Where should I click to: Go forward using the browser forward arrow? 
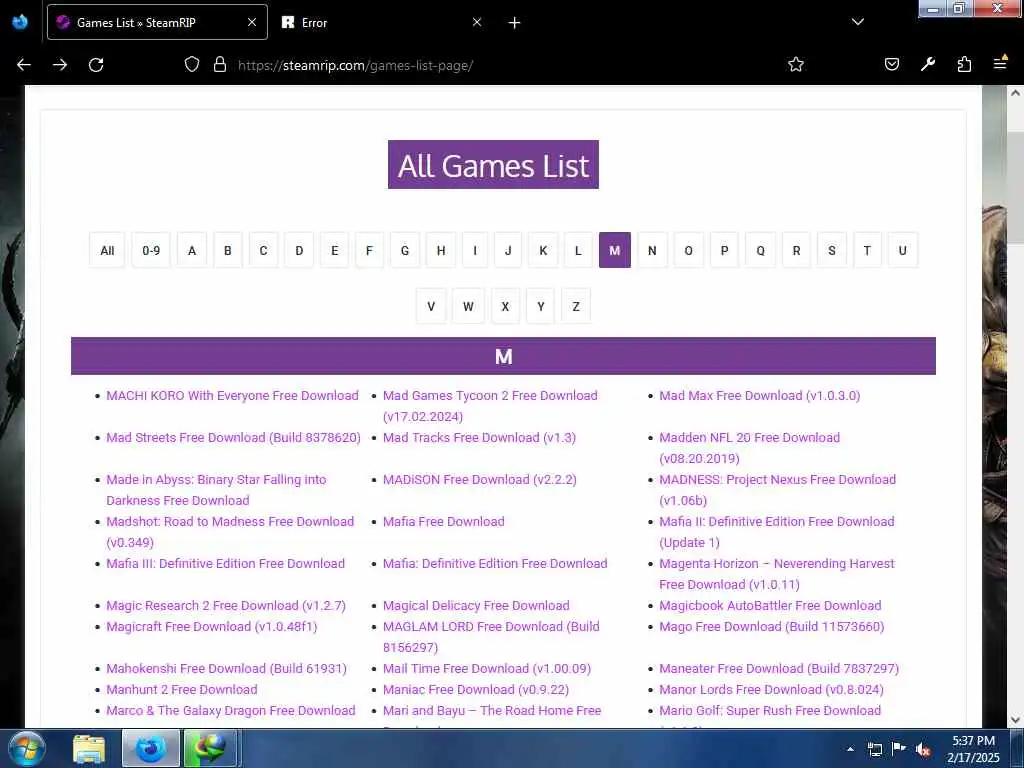tap(60, 65)
